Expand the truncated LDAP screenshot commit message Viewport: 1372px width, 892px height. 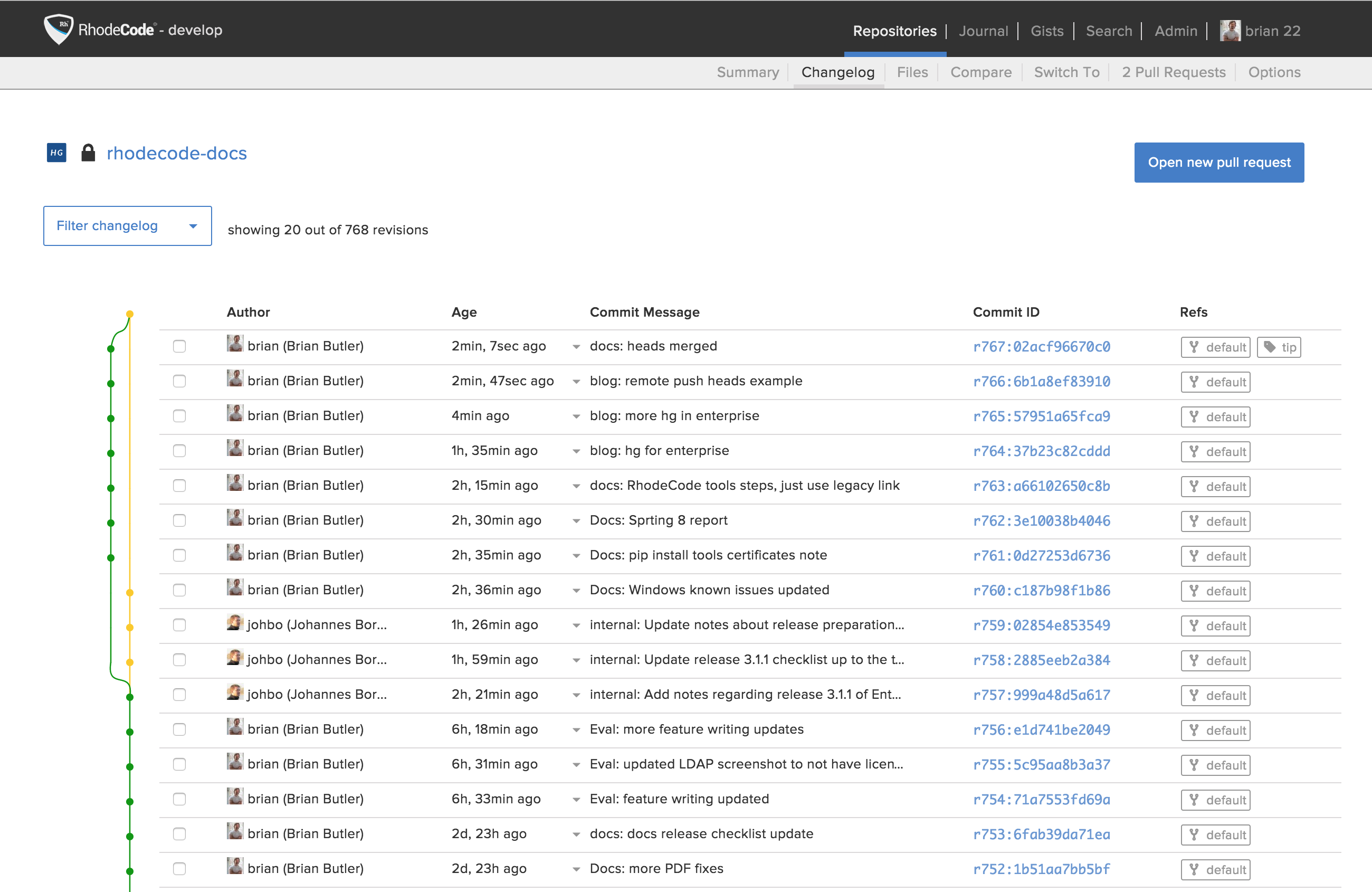click(x=576, y=765)
